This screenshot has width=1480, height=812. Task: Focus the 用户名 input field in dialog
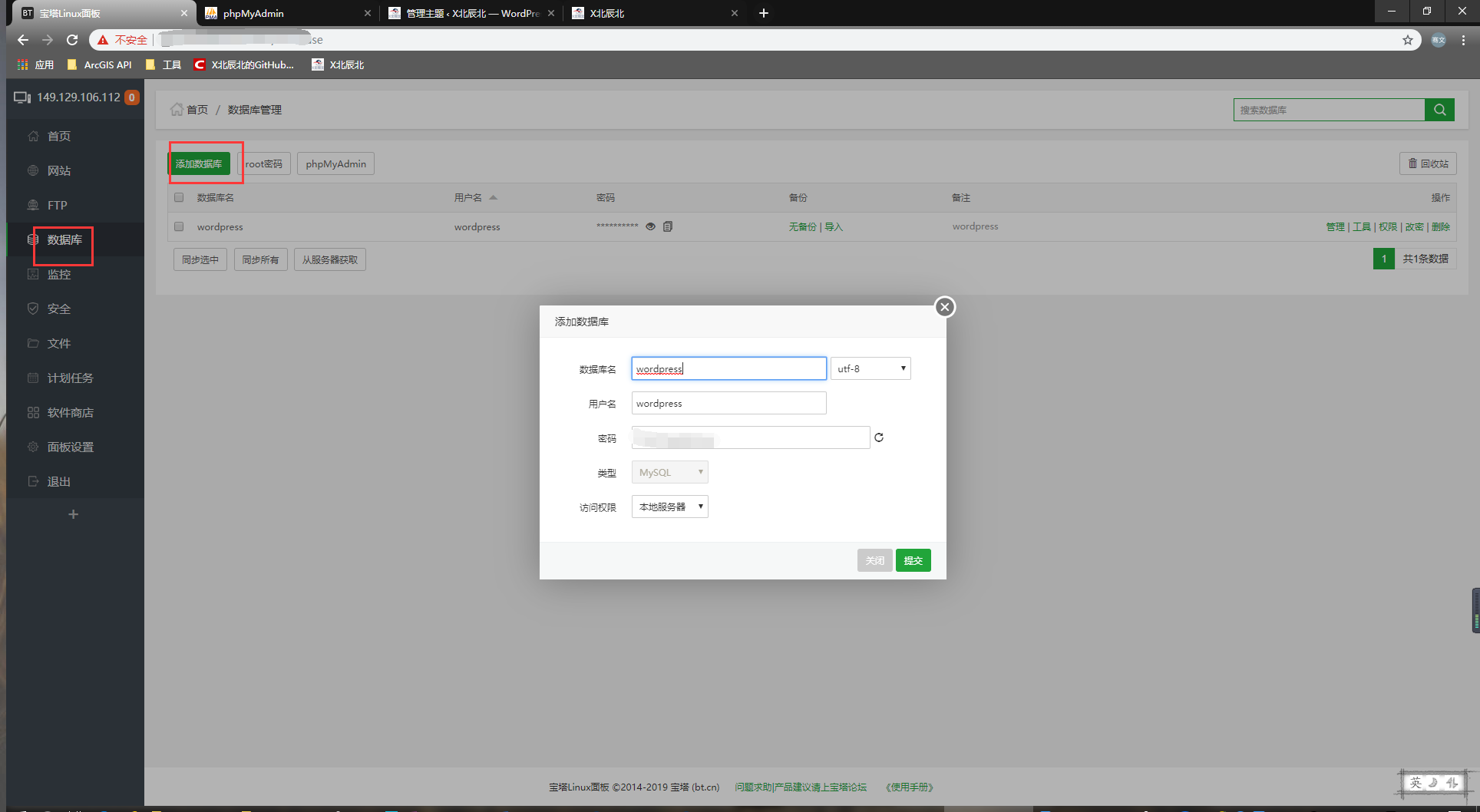coord(728,403)
